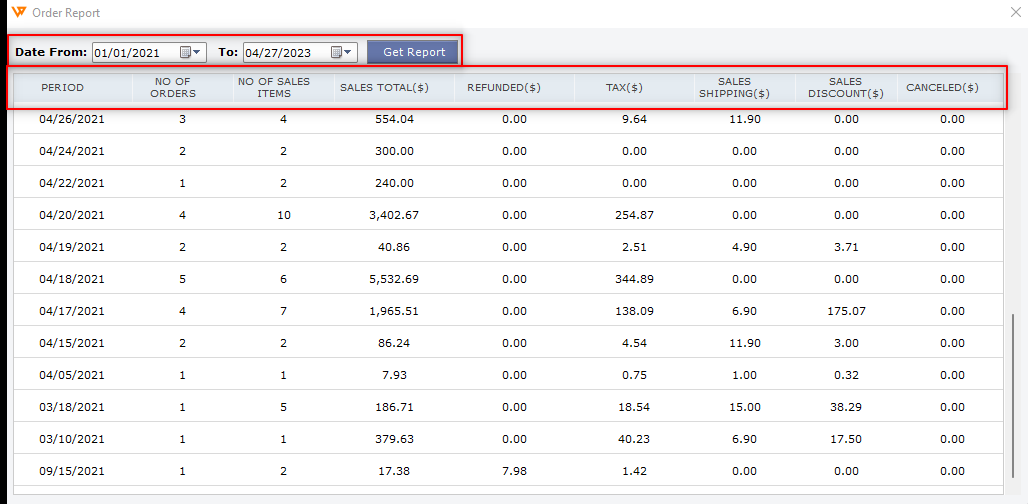
Task: Select the 03/18/2021 period cell
Action: 71,407
